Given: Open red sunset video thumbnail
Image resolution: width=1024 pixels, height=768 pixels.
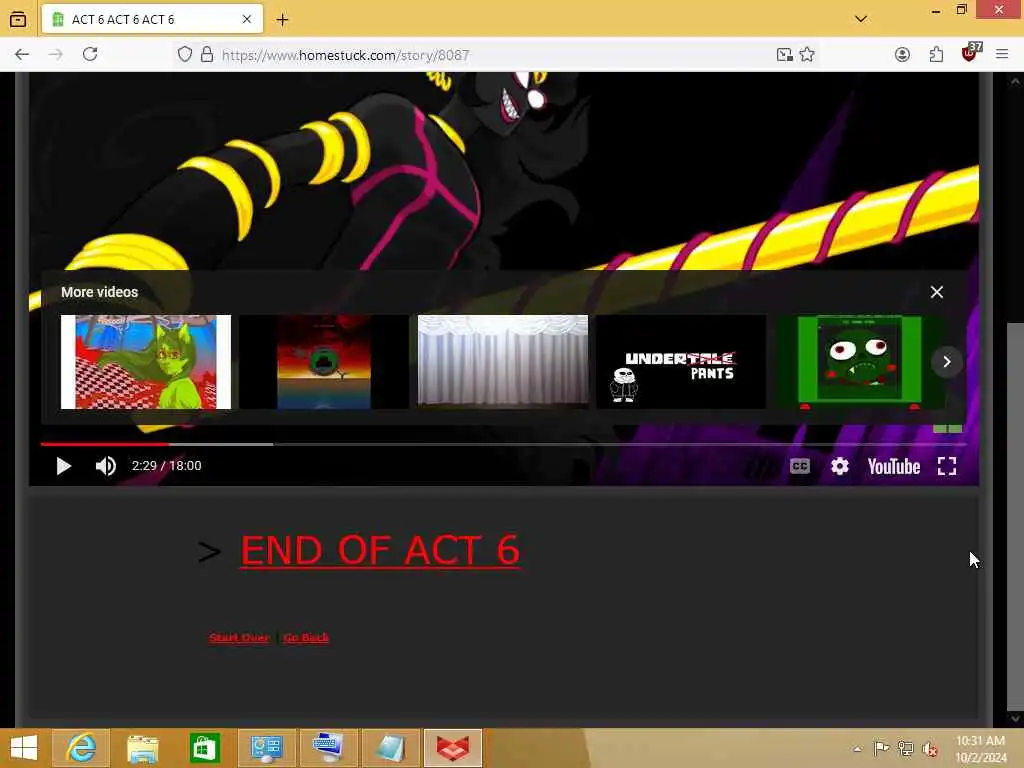Looking at the screenshot, I should click(324, 362).
